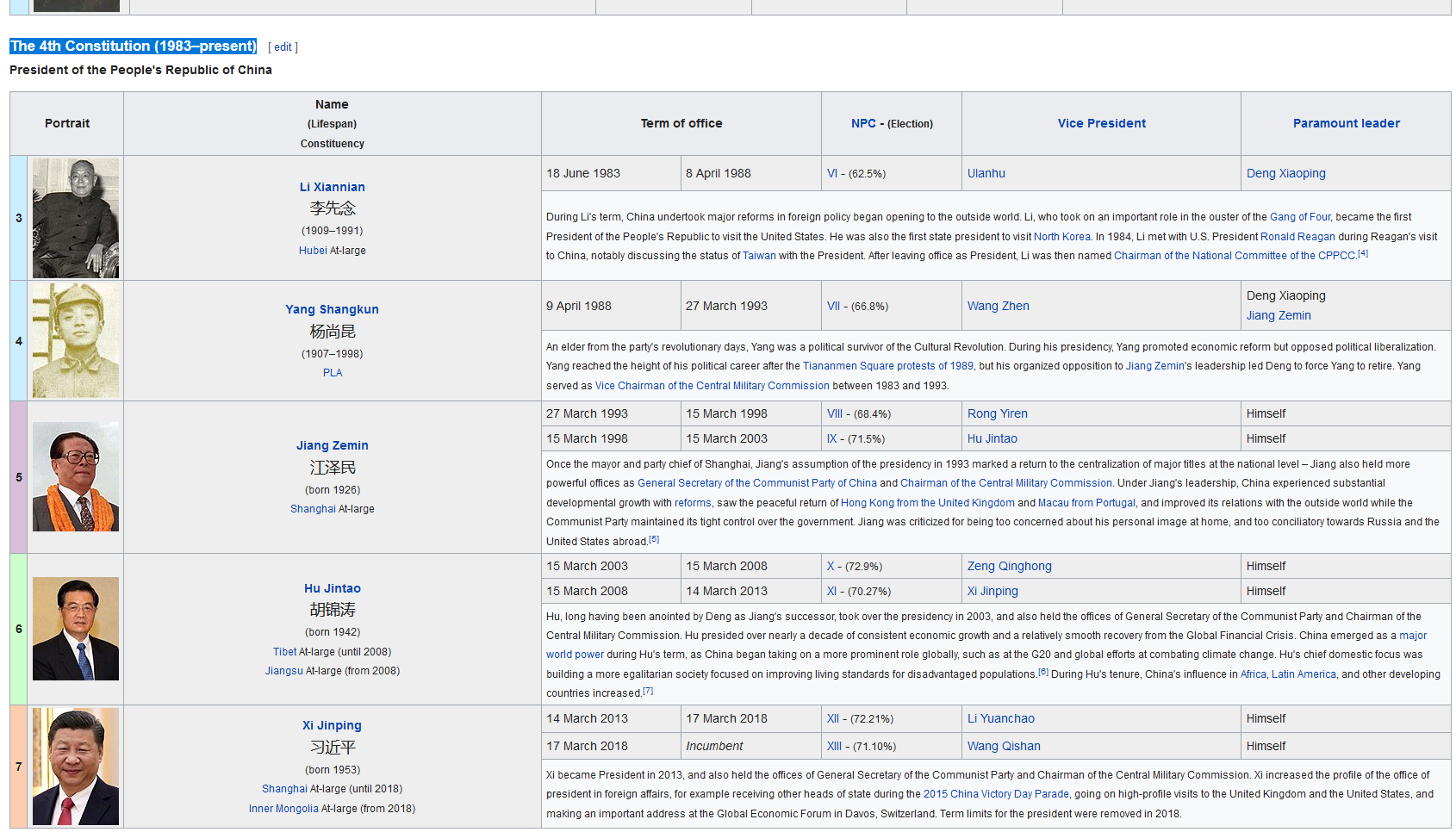Screen dimensions: 1456x832
Task: Open General Secretary of the Communist Party link
Action: pos(757,483)
